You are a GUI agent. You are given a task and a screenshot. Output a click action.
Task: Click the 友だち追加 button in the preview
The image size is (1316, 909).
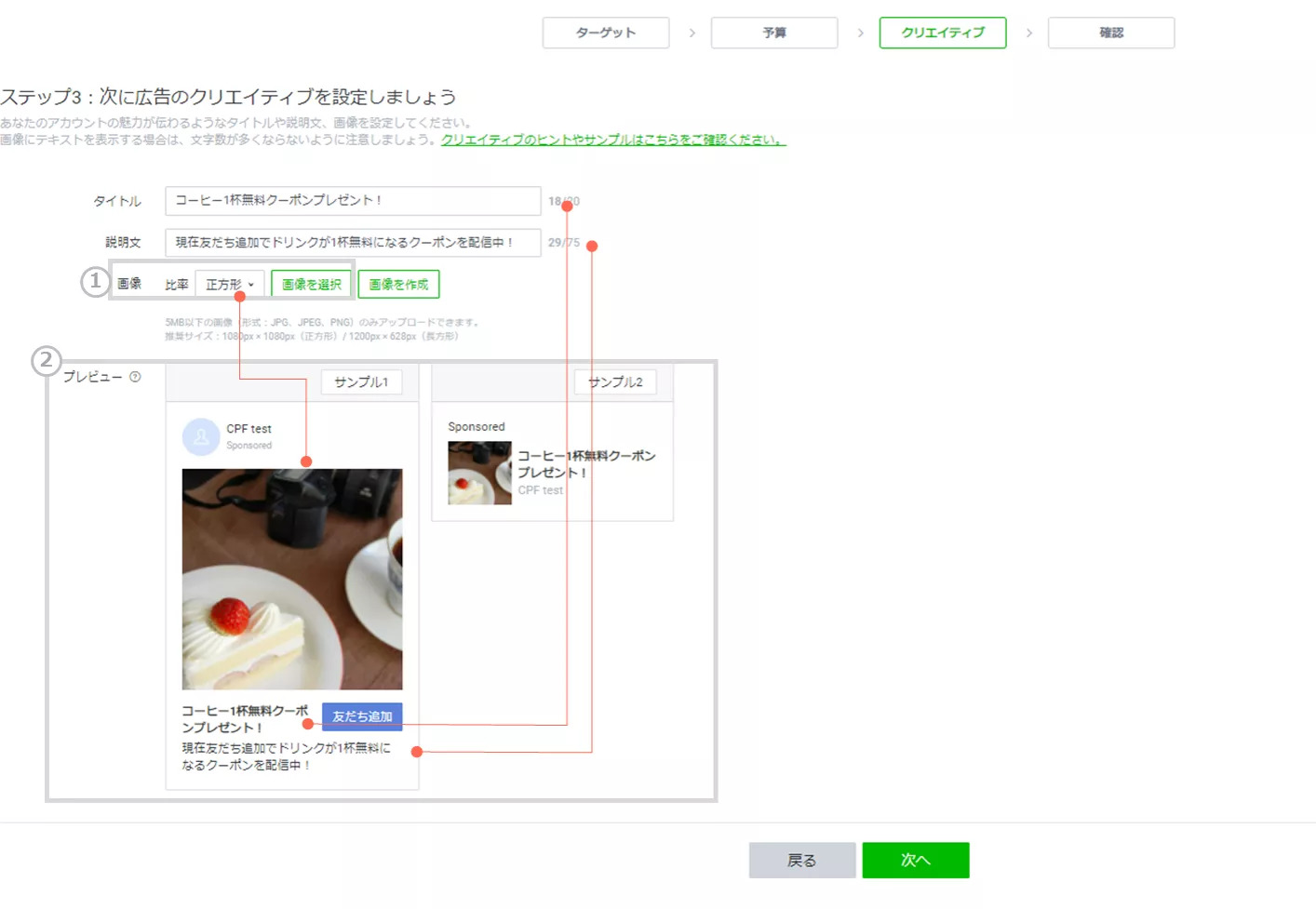(x=362, y=716)
